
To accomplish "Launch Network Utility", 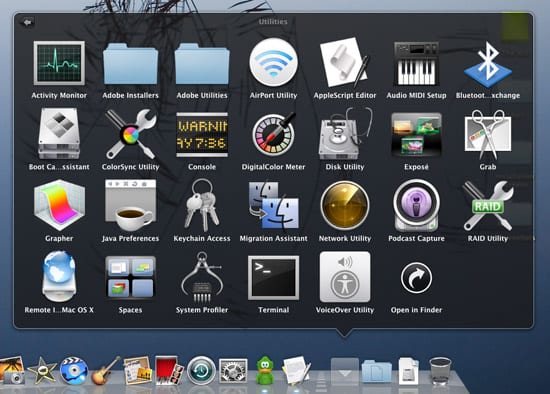I will coord(344,206).
